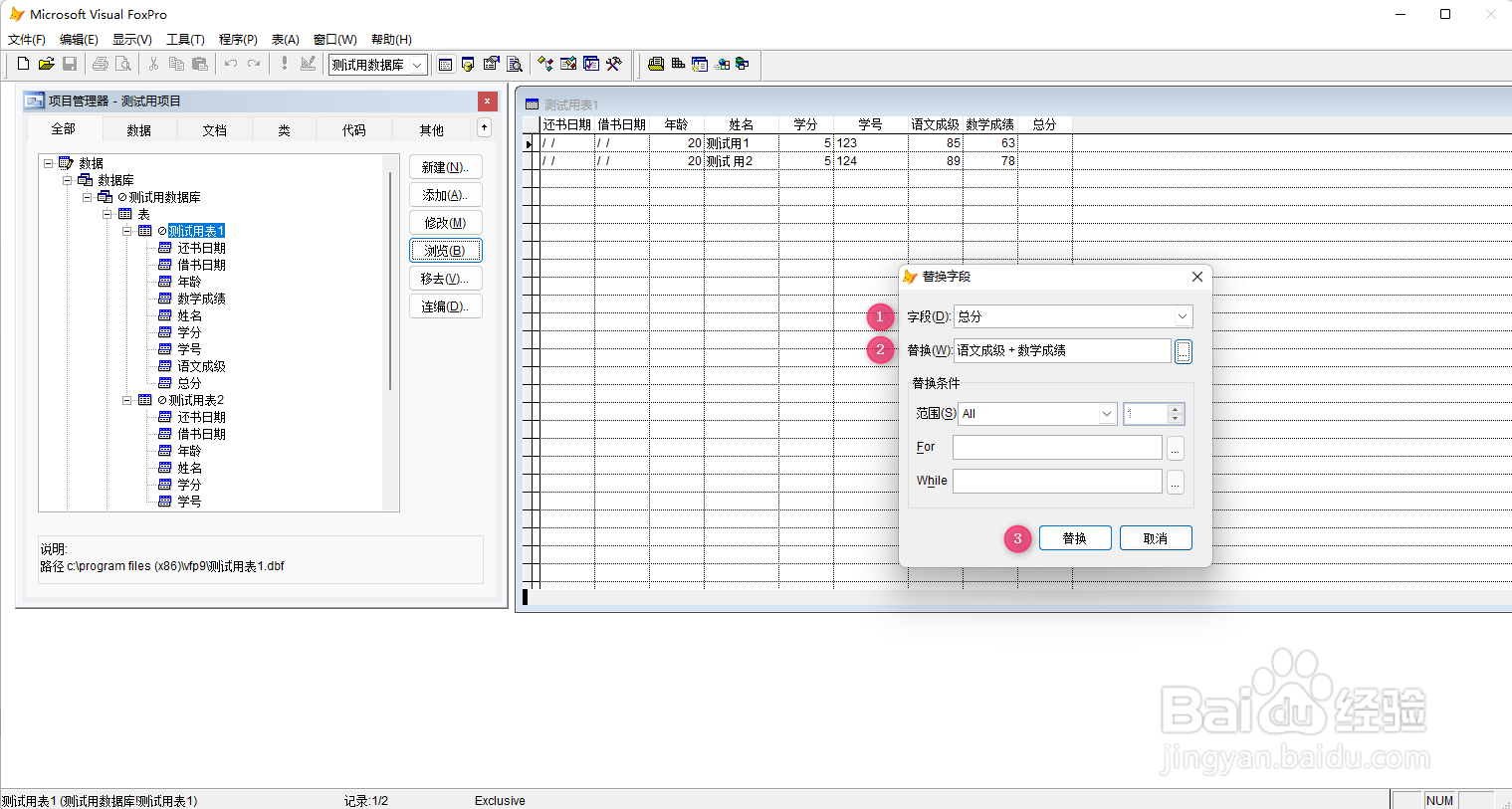Click the Run (exclamation mark) icon
The image size is (1512, 809).
284,64
